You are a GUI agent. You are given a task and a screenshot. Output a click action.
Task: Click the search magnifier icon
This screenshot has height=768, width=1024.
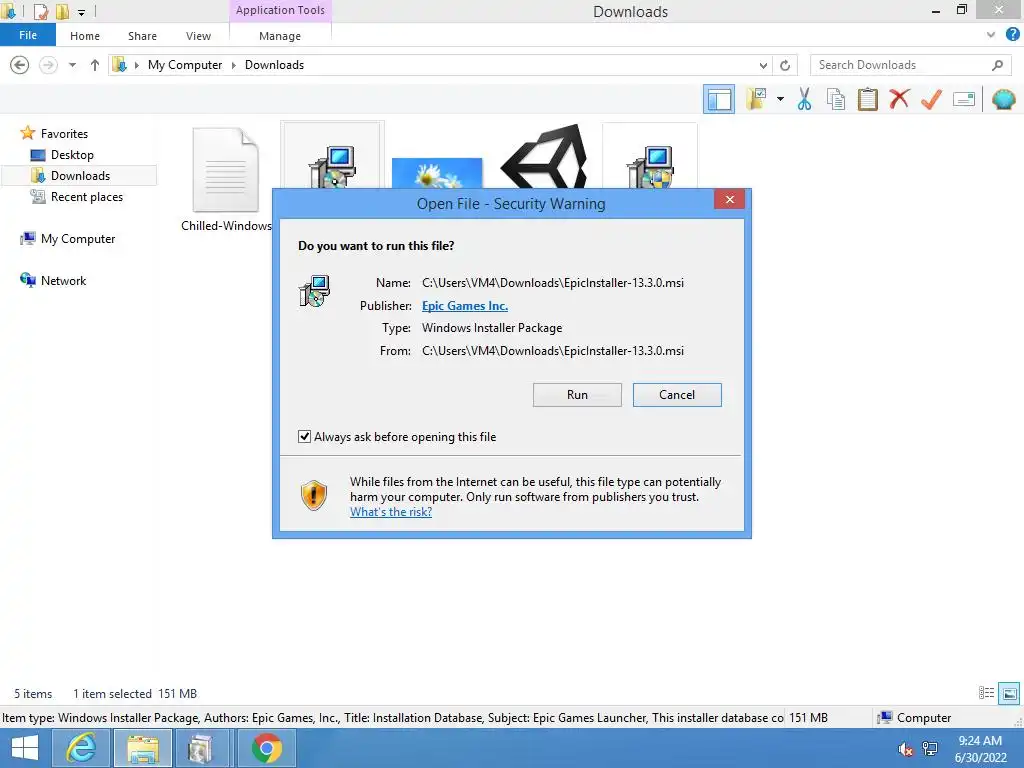[x=997, y=65]
